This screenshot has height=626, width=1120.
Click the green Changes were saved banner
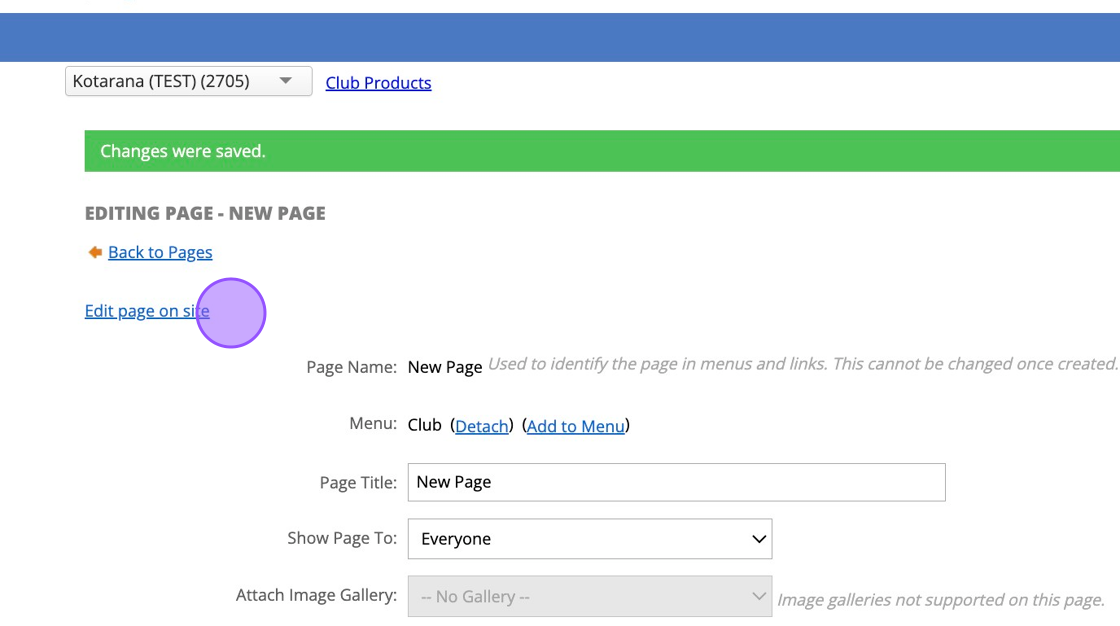600,151
